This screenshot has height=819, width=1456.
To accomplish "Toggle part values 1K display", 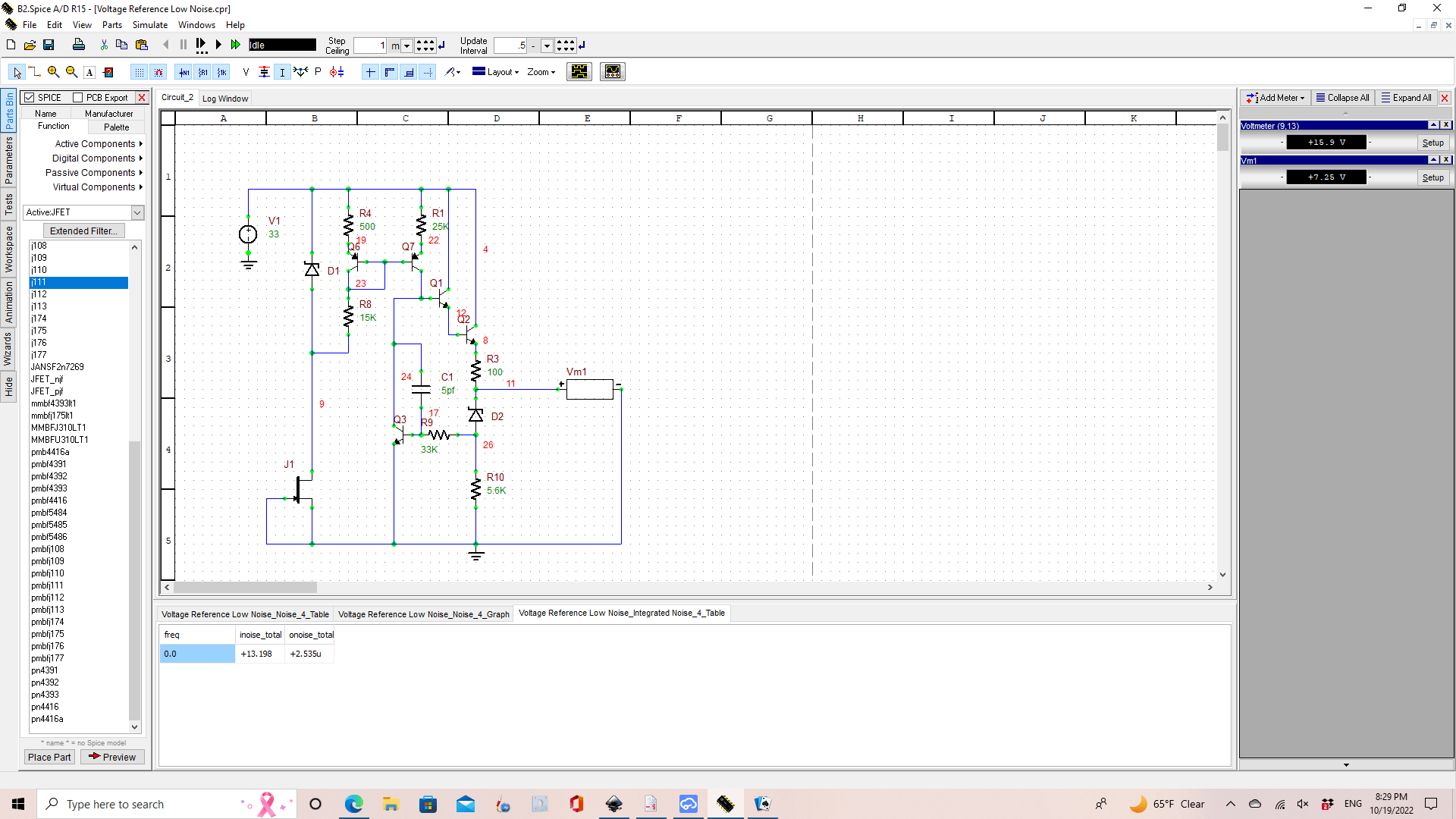I will click(x=221, y=72).
